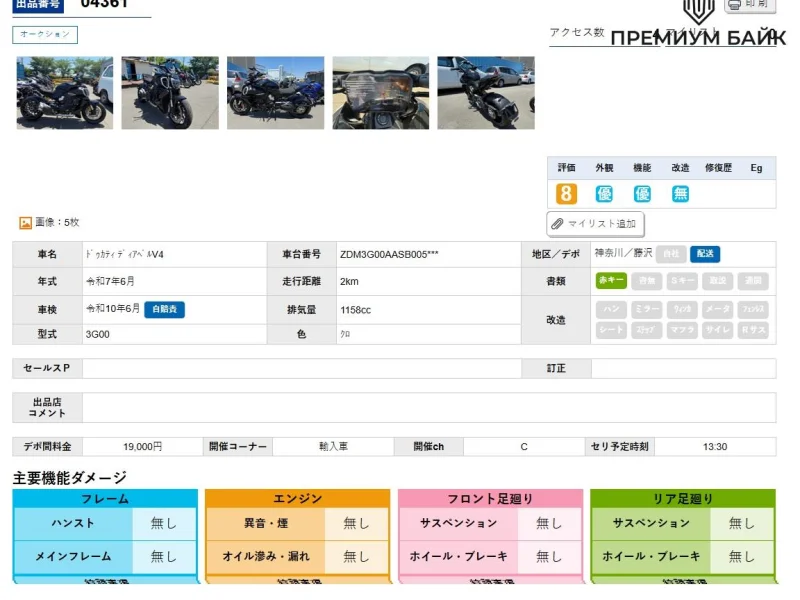Click the image count picture icon
Screen dimensions: 800x600
(x=25, y=223)
